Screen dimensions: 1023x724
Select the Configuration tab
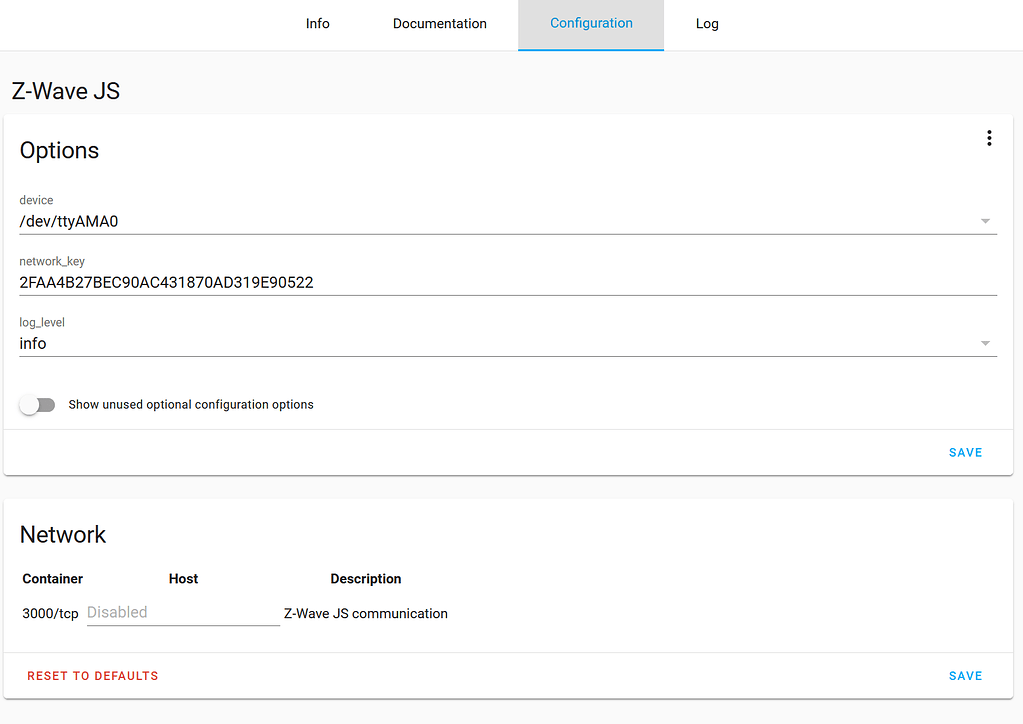coord(590,23)
